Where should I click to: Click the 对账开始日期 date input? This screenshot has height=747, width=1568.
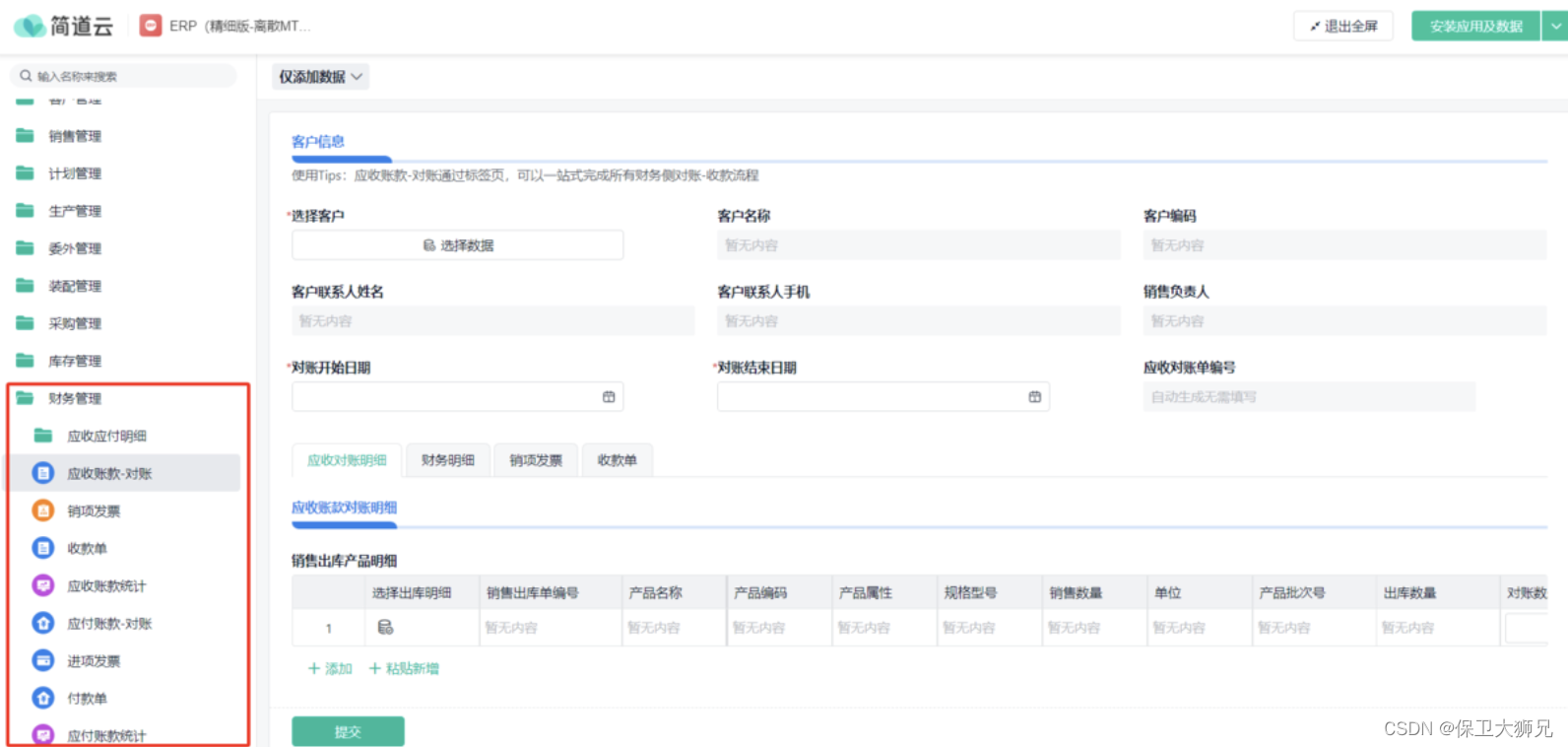[x=458, y=396]
